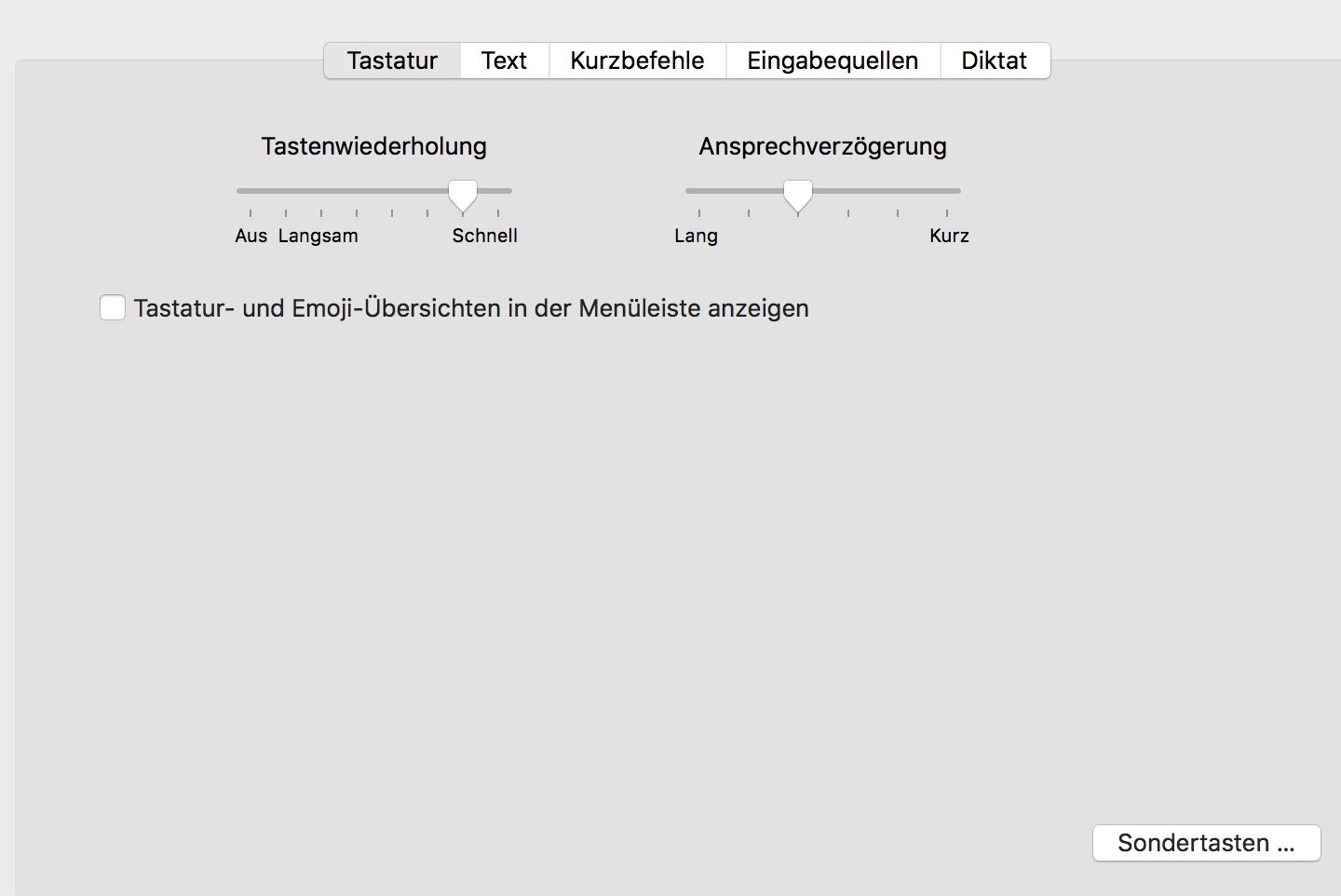The width and height of the screenshot is (1341, 896).
Task: Set Ansprechverzögerung to the Kurz tick
Action: (947, 191)
